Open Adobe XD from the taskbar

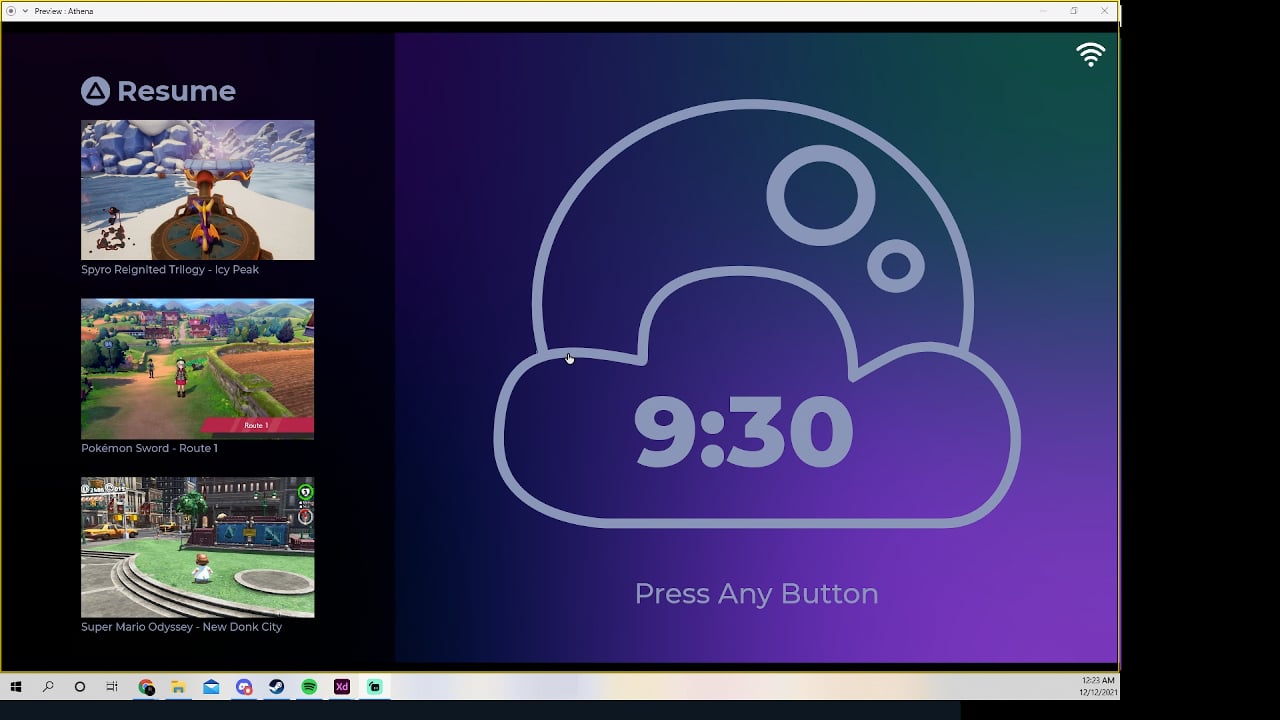(x=342, y=687)
